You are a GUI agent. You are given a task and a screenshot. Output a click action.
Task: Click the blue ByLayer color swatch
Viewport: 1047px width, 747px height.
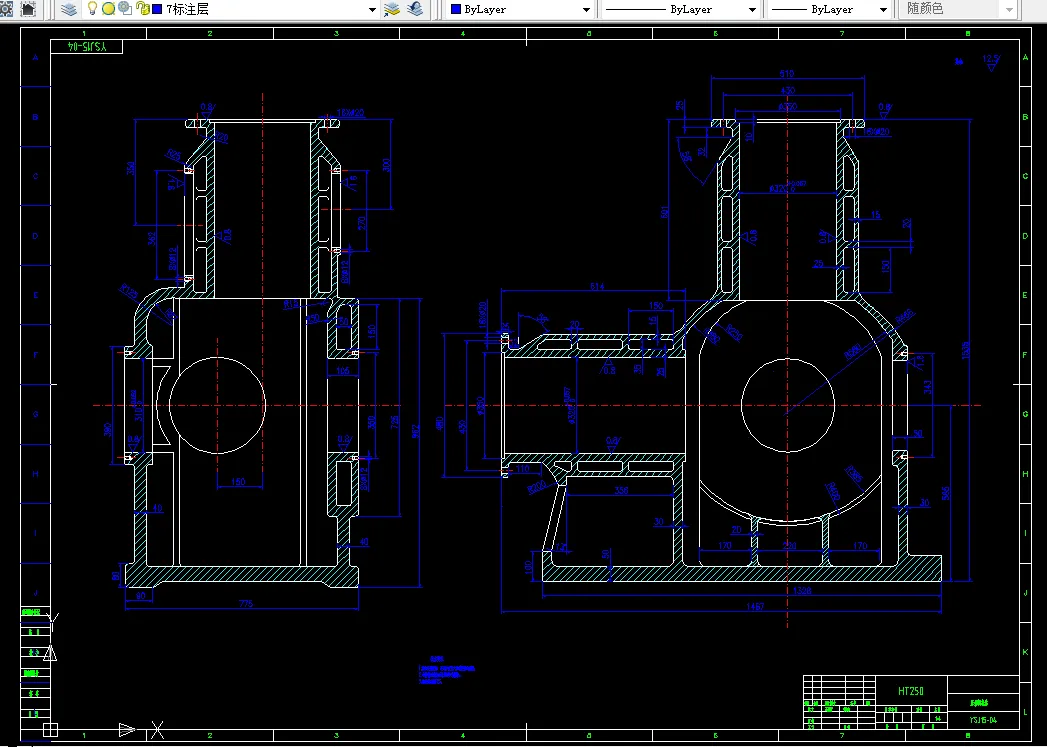456,9
